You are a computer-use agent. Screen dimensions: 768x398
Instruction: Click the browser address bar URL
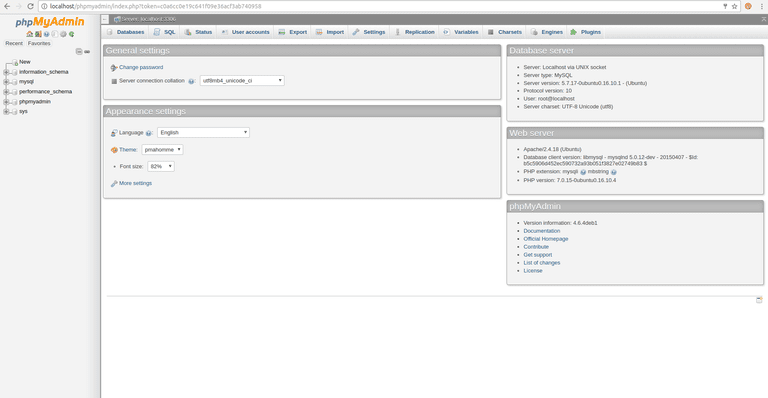155,6
